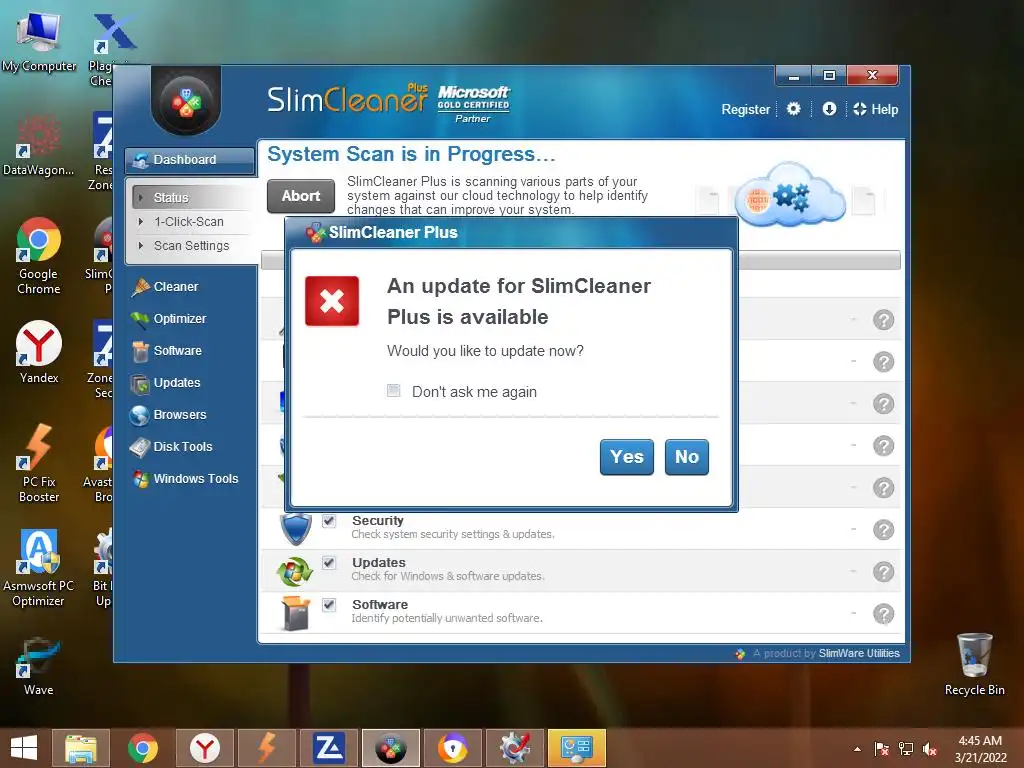The image size is (1024, 768).
Task: Open the Windows Start button
Action: [x=24, y=748]
